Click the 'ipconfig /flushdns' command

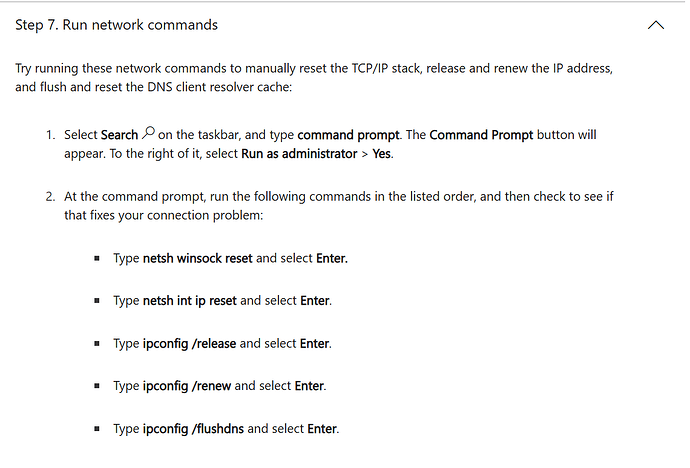click(x=194, y=429)
